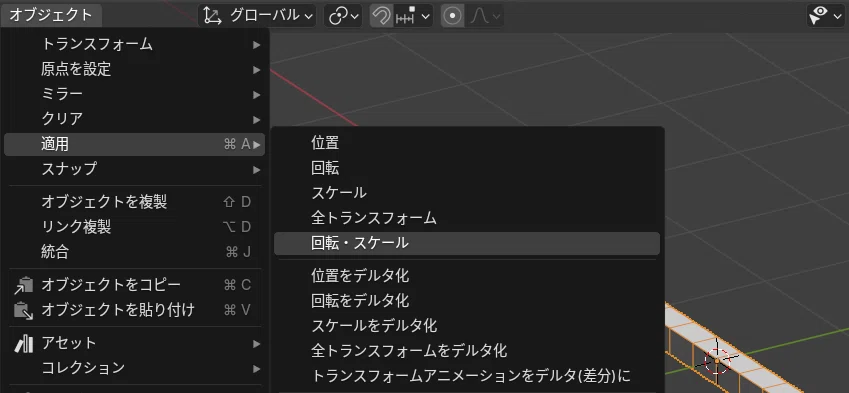Apply 位置 from the apply submenu

[467, 143]
